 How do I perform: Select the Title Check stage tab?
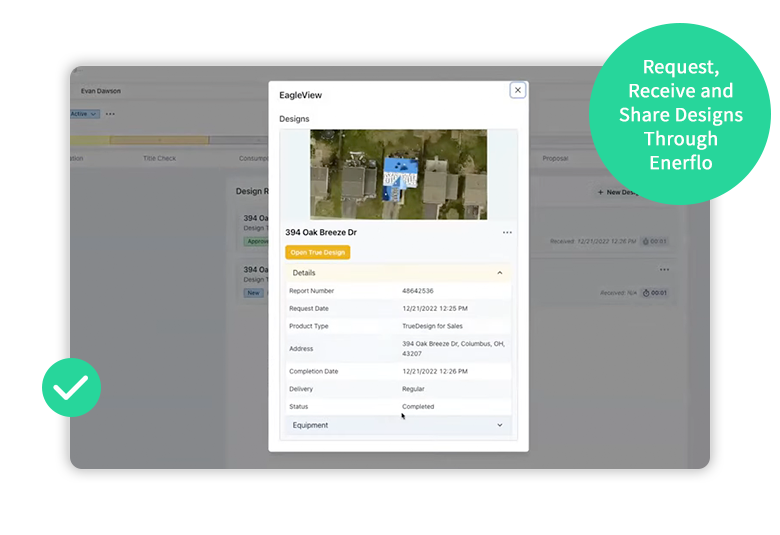click(159, 158)
